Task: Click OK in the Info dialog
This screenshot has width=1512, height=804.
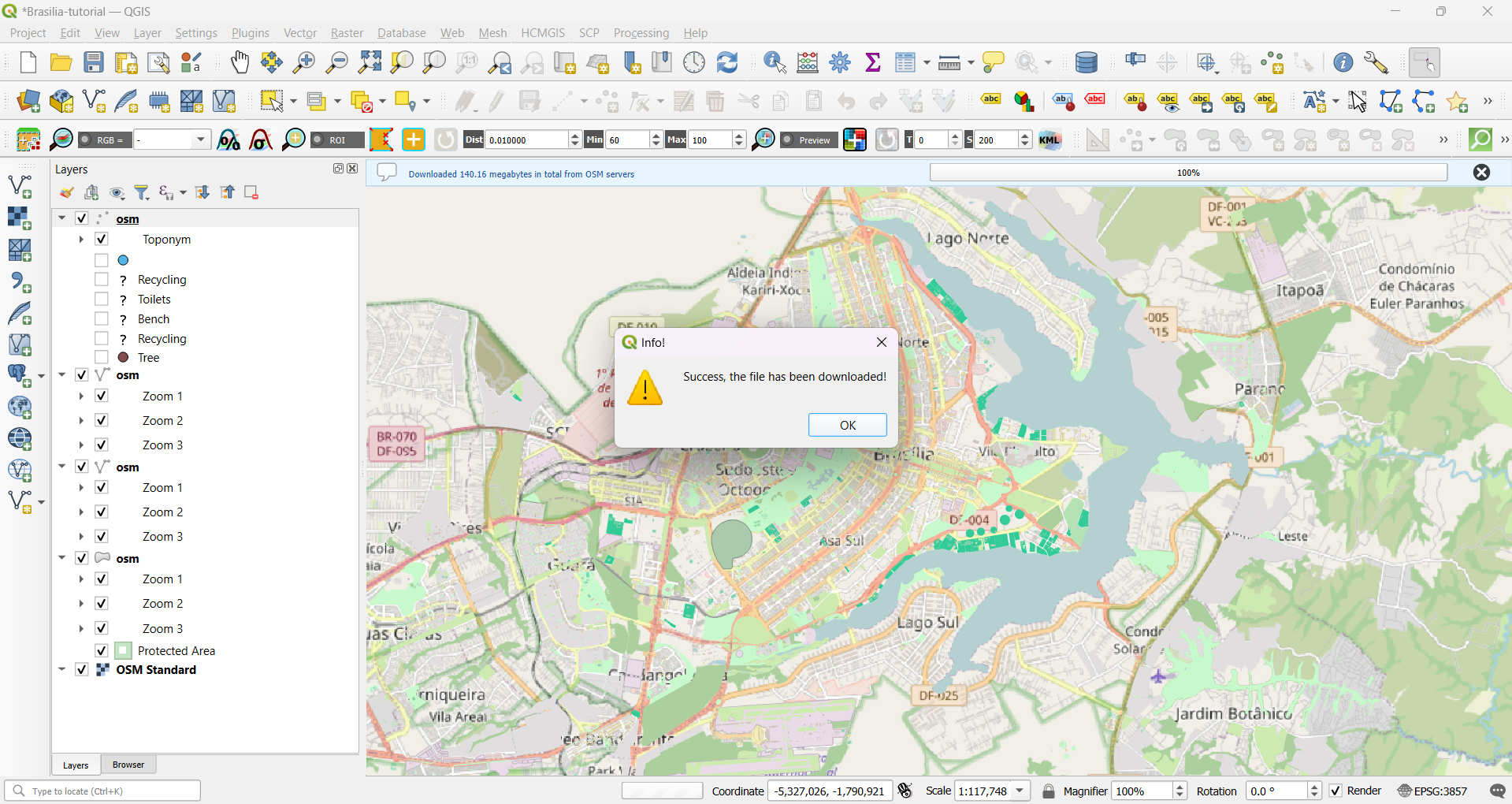Action: (x=848, y=425)
